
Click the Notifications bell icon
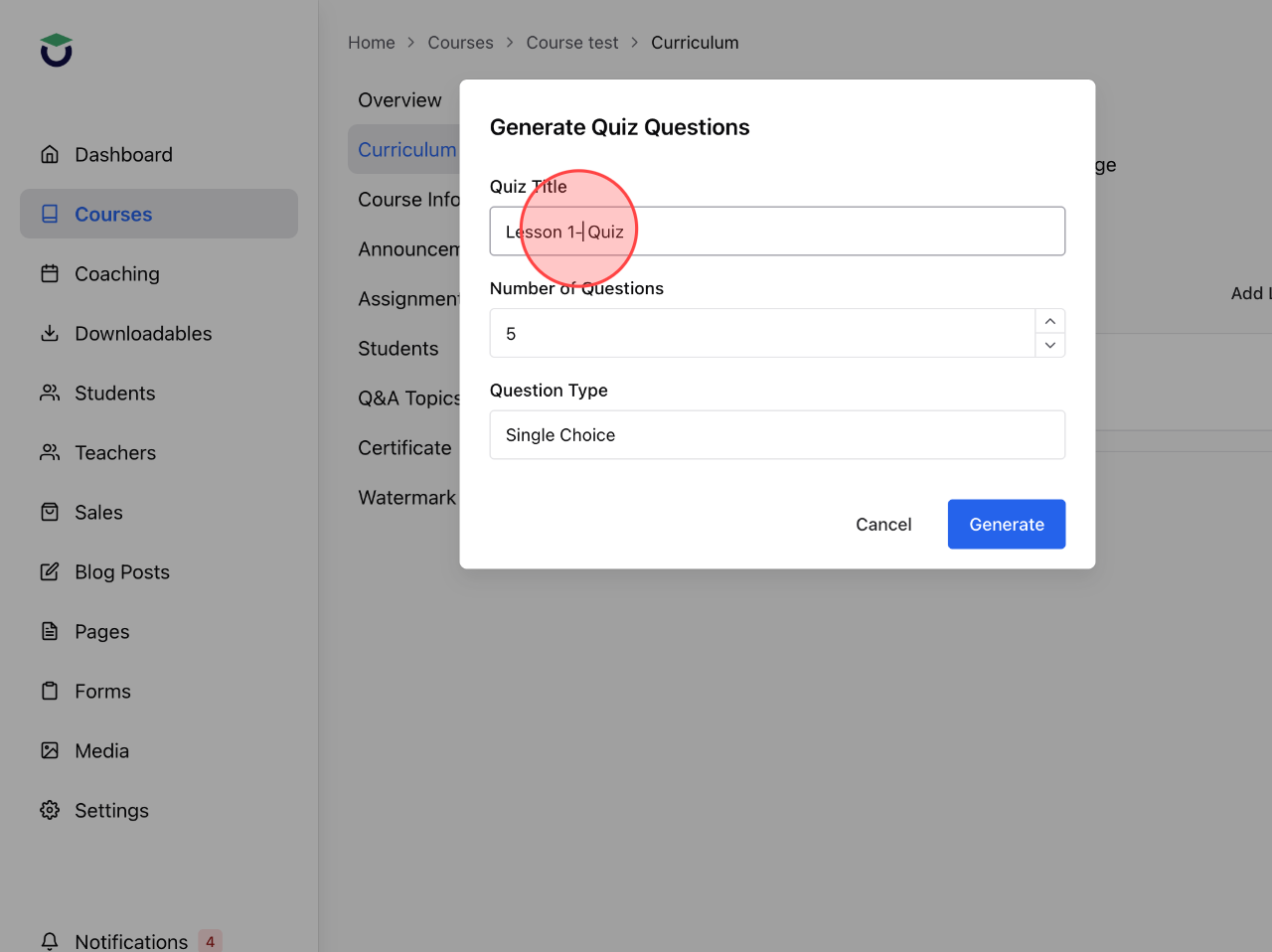[50, 941]
